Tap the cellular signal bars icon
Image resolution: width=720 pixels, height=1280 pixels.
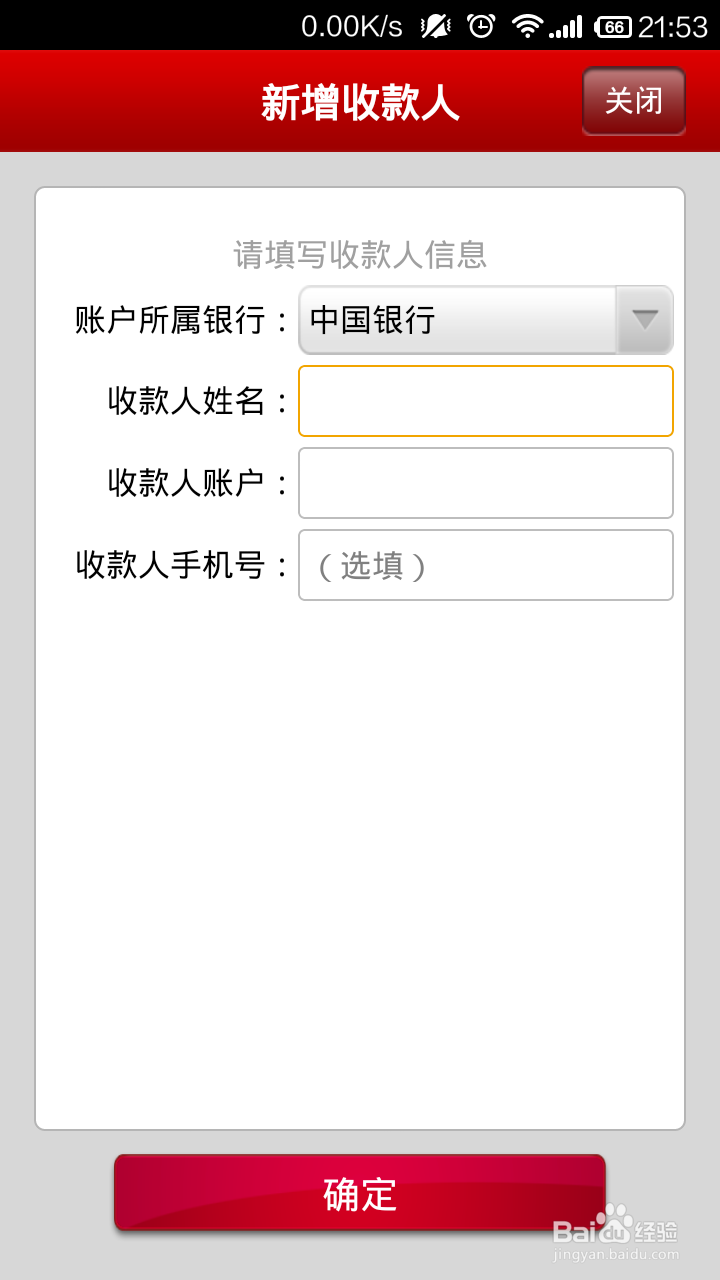point(566,27)
